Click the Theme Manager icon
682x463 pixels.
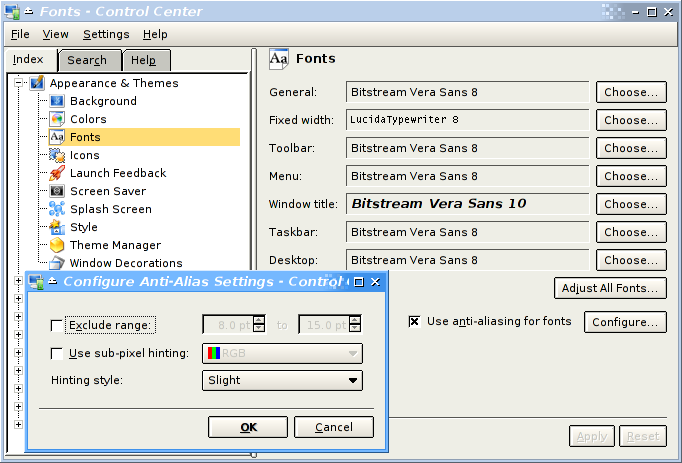(57, 245)
